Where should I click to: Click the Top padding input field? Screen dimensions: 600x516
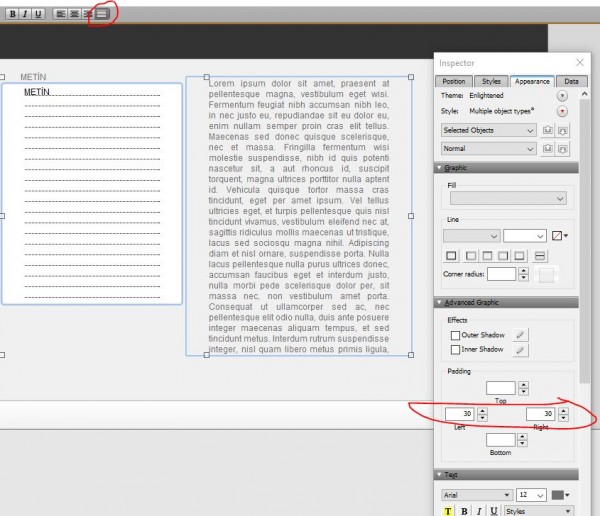(501, 388)
